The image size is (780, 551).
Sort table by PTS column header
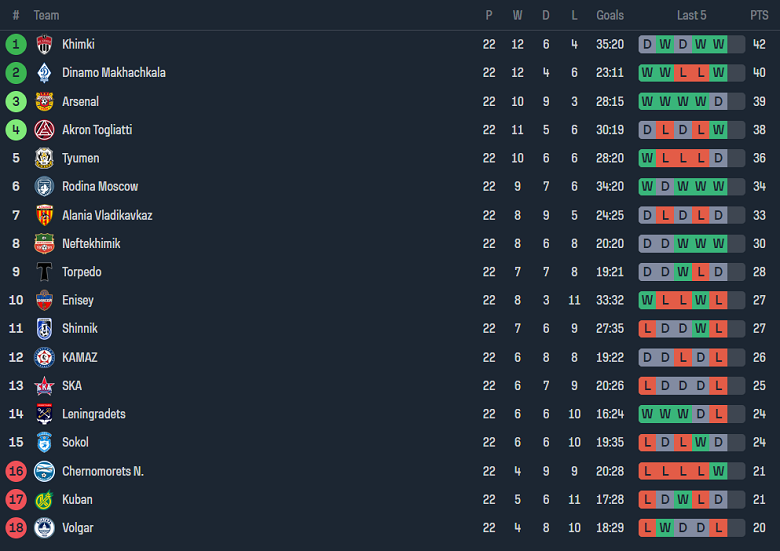759,15
